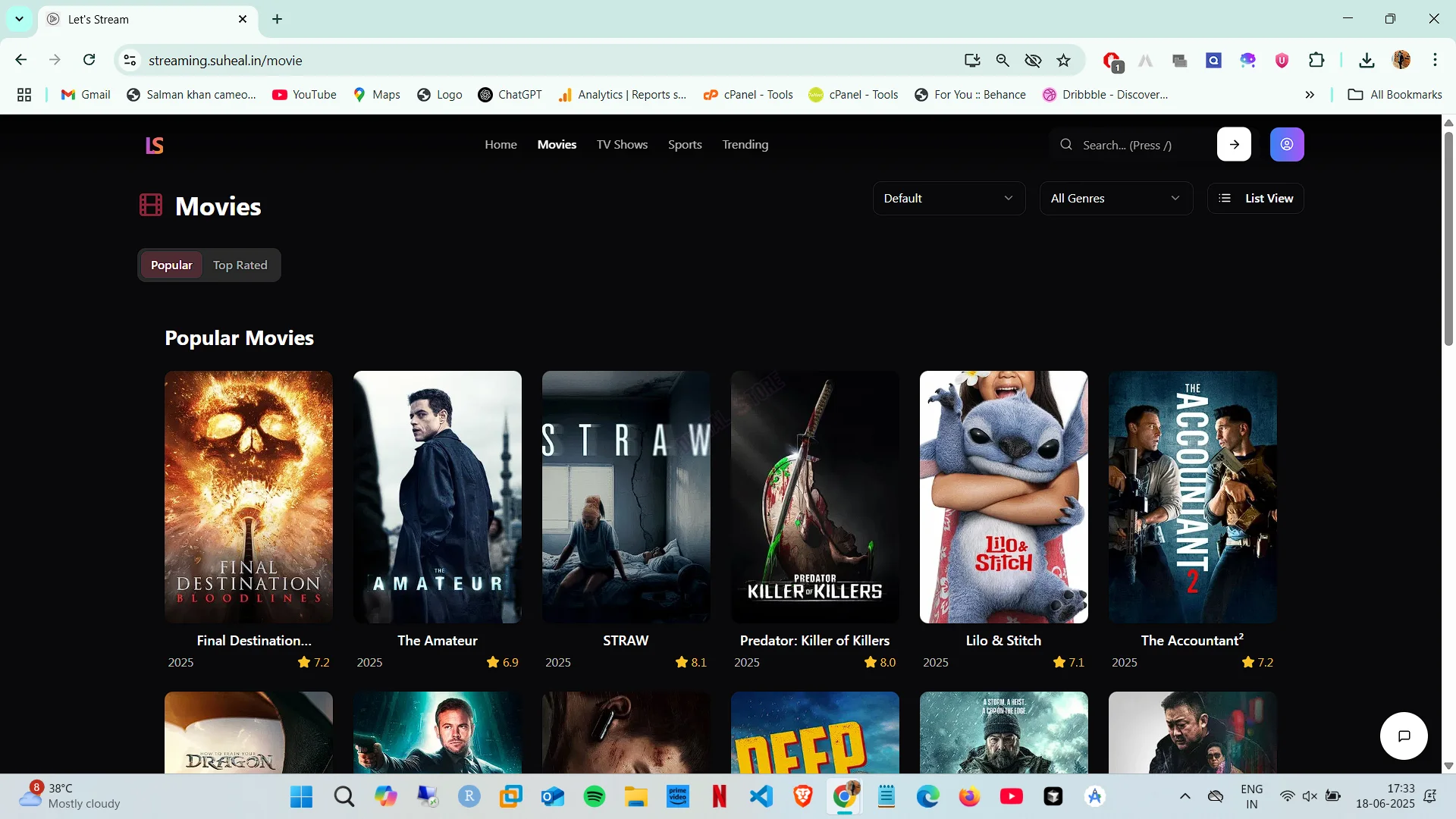The image size is (1456, 819).
Task: Click the white arrow search submit button
Action: (1234, 144)
